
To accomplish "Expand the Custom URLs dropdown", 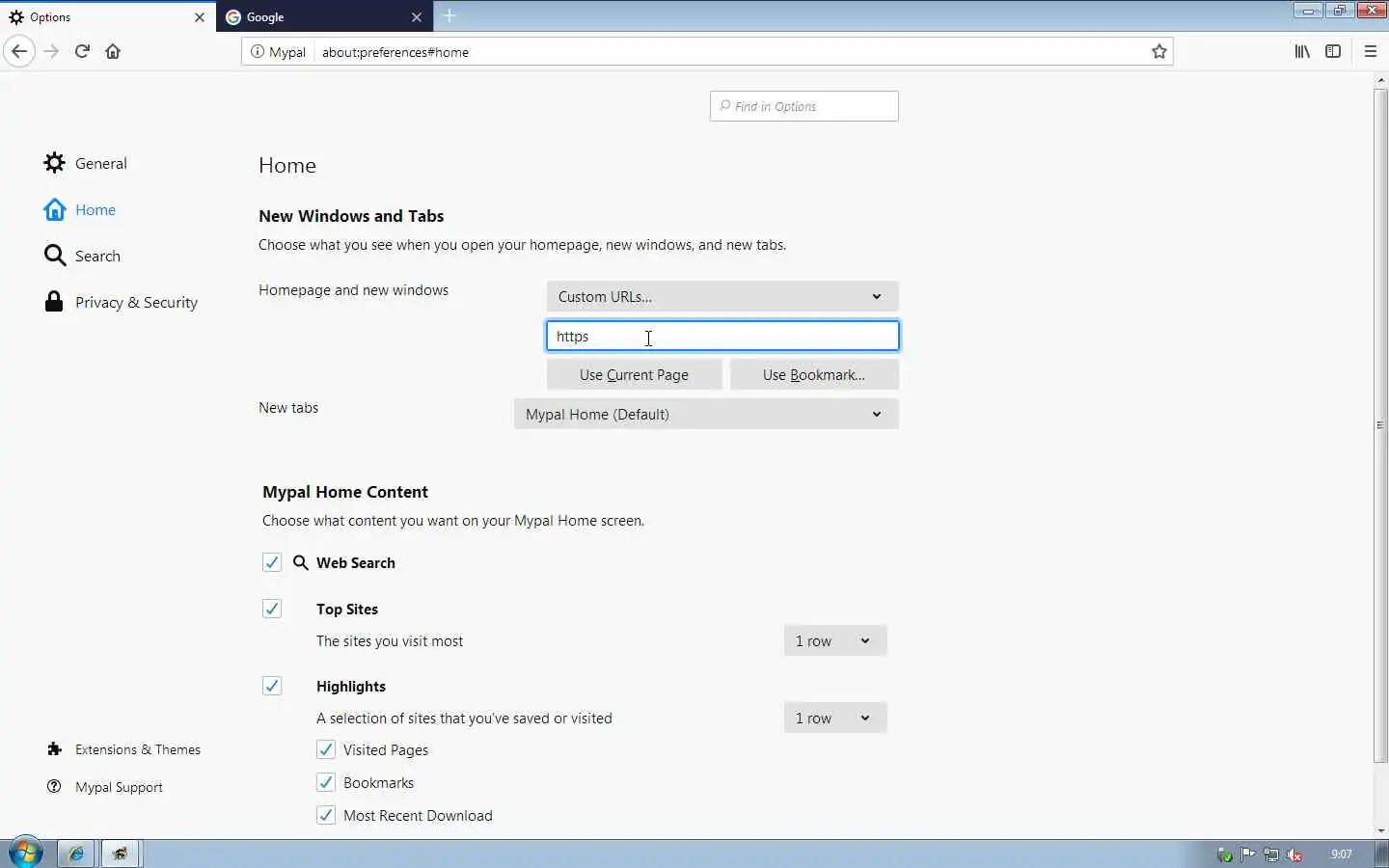I will tap(722, 296).
